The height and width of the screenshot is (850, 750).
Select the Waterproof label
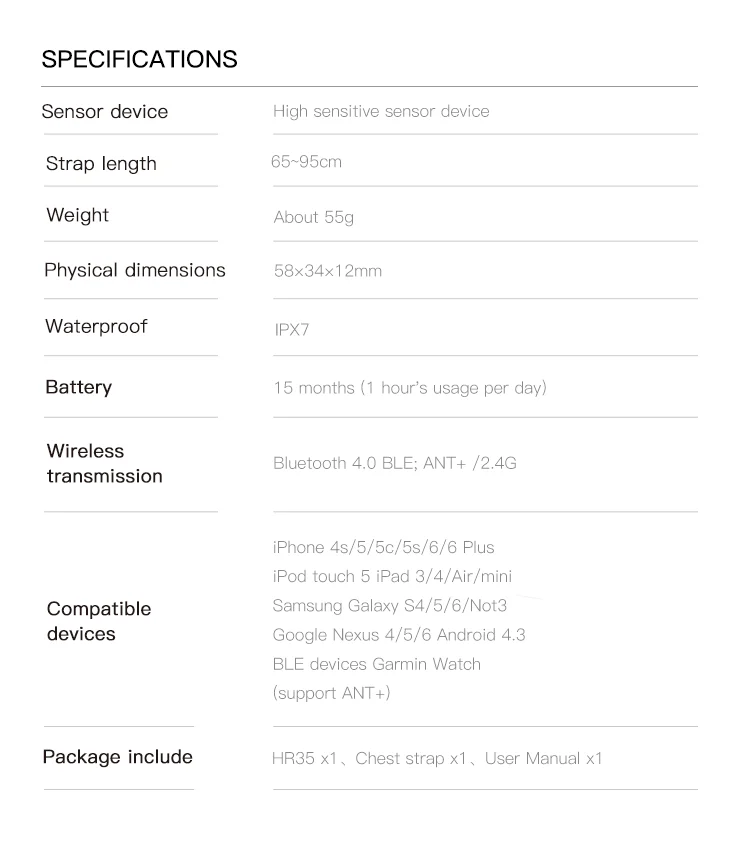[96, 326]
